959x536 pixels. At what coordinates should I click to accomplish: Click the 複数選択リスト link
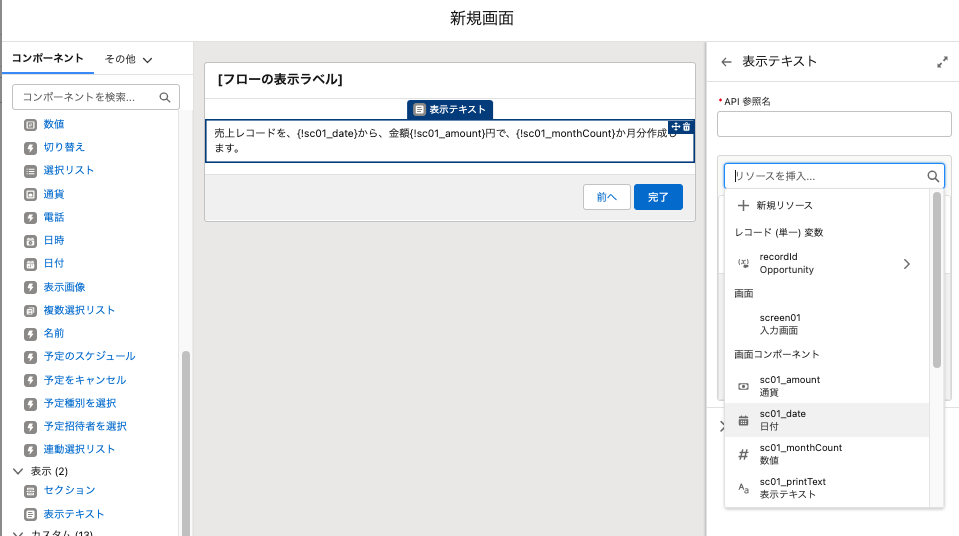click(79, 310)
